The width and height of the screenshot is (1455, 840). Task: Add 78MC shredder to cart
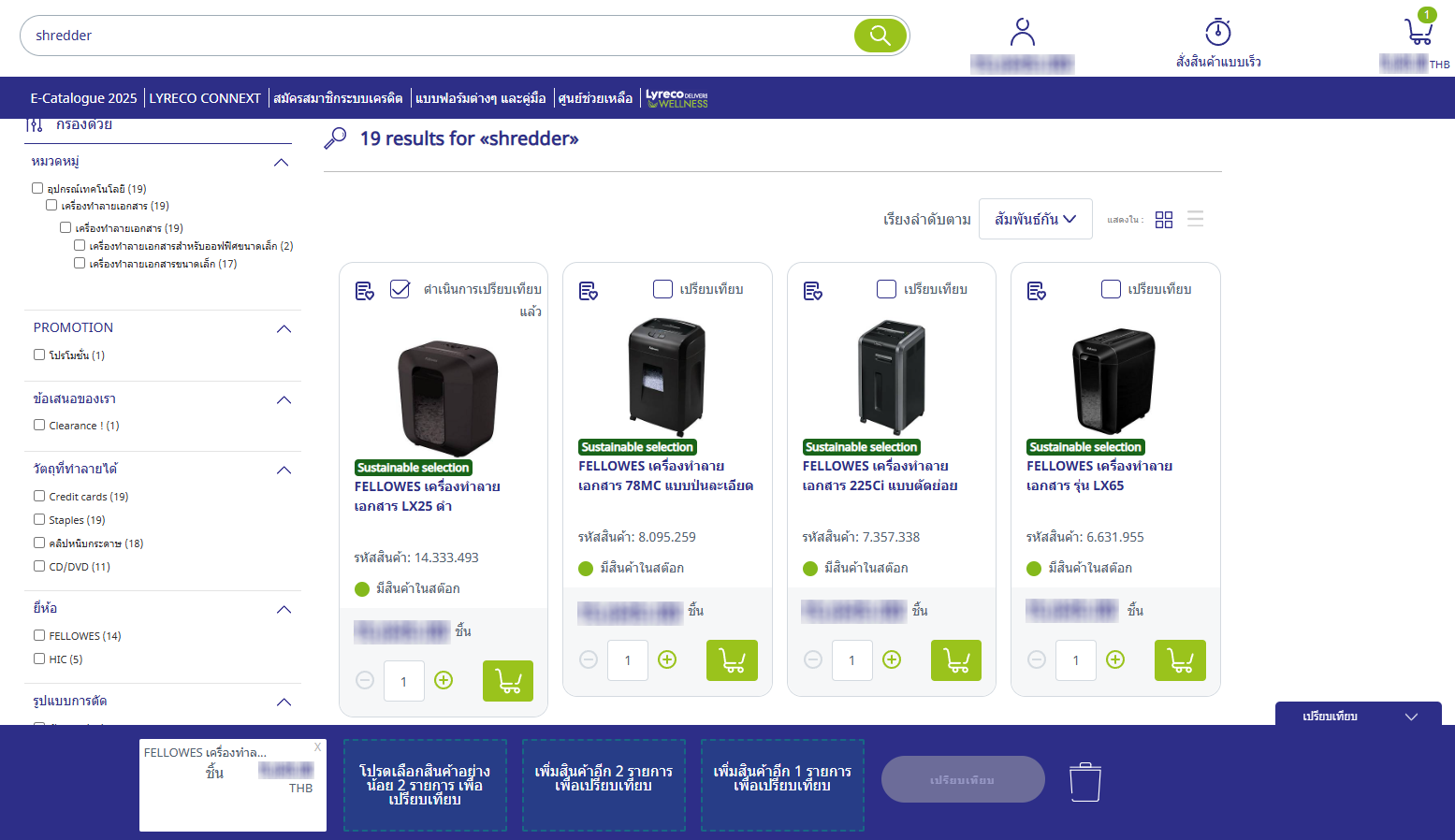[732, 660]
